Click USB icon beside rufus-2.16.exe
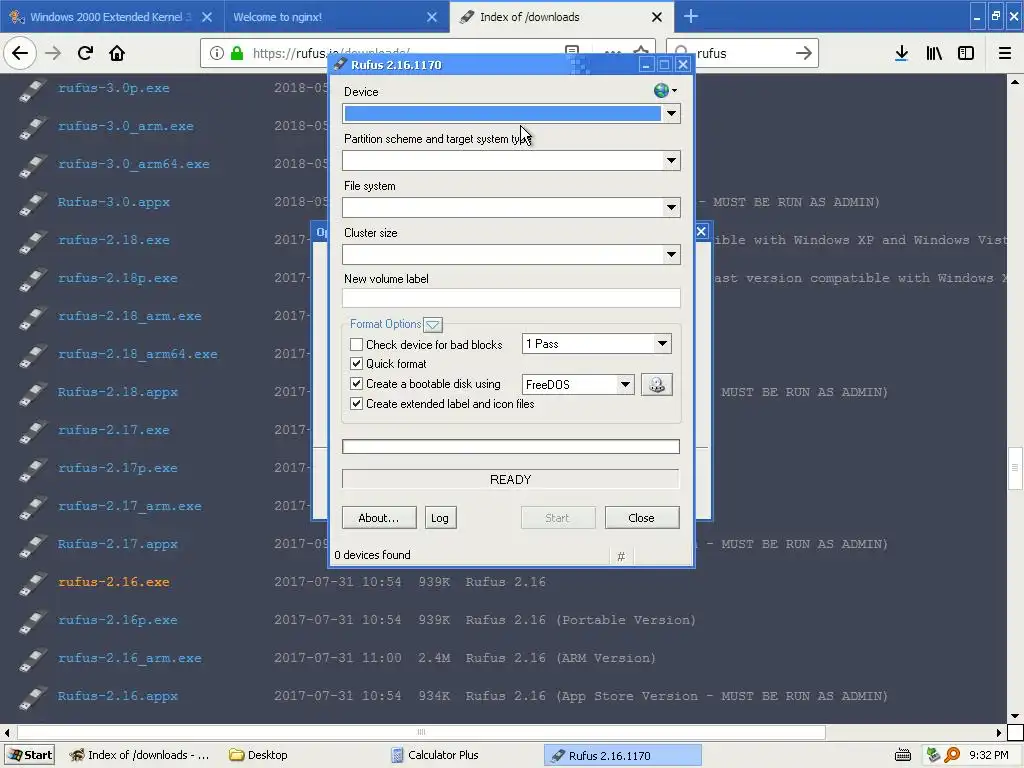 pyautogui.click(x=32, y=583)
